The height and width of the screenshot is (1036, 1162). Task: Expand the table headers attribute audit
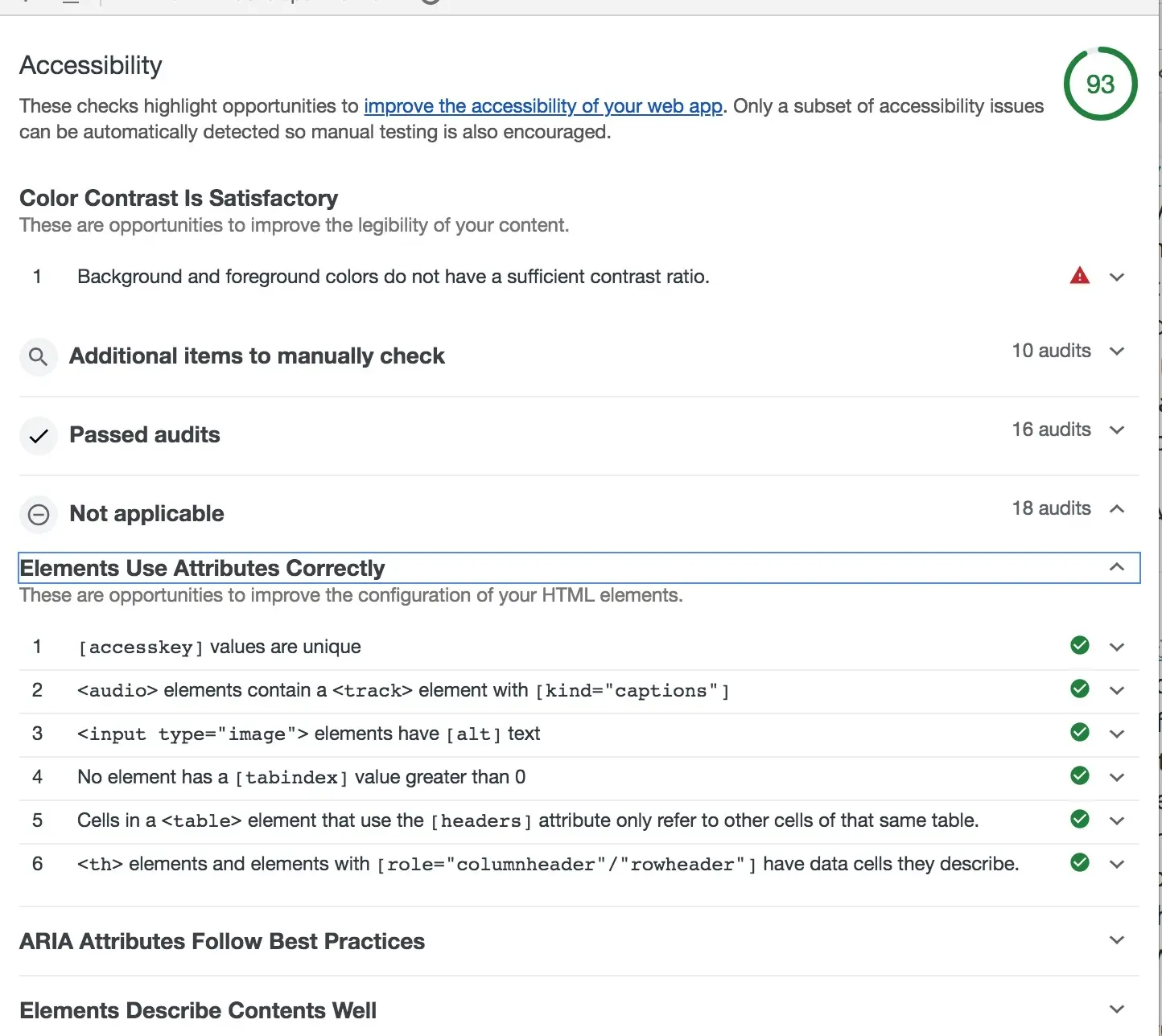click(1117, 821)
